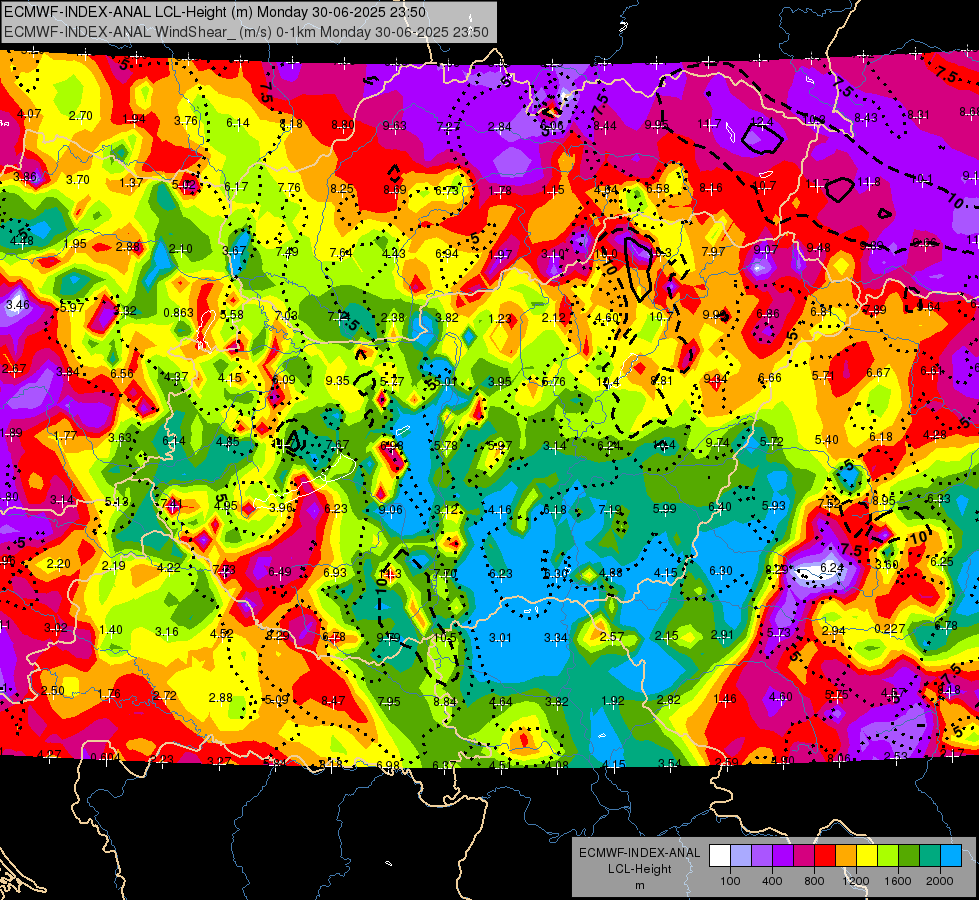Click the map value 2.84
Screen dimensions: 979x900
(x=500, y=127)
